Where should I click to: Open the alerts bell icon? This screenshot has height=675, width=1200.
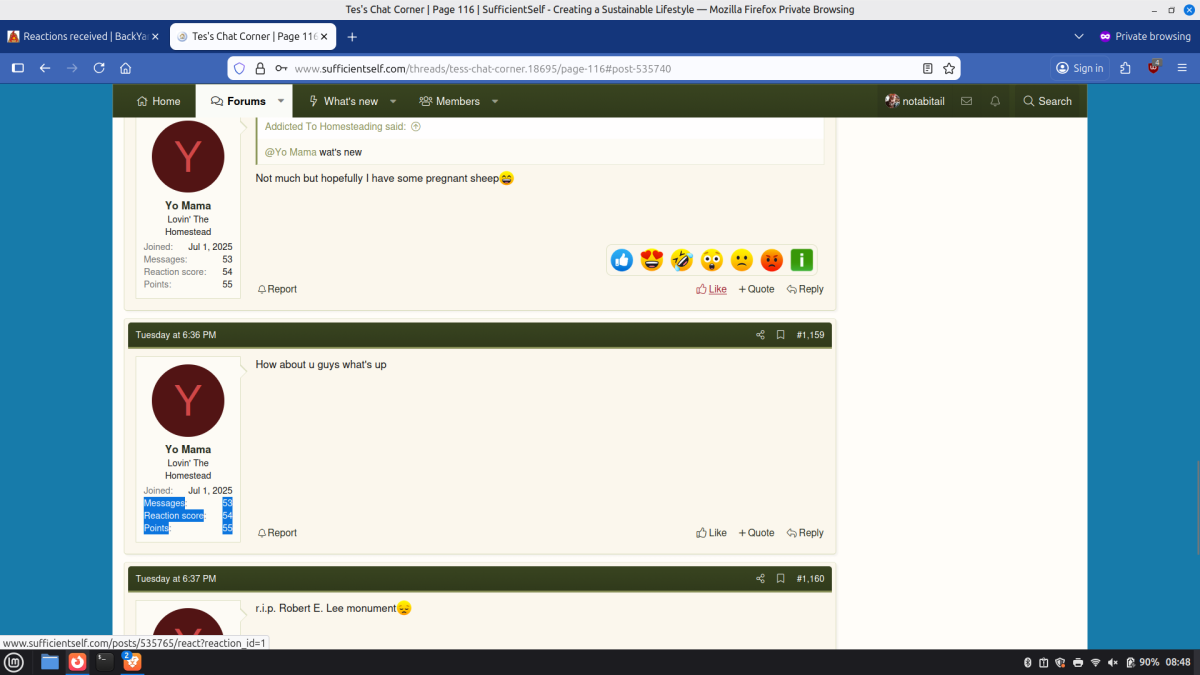(995, 101)
